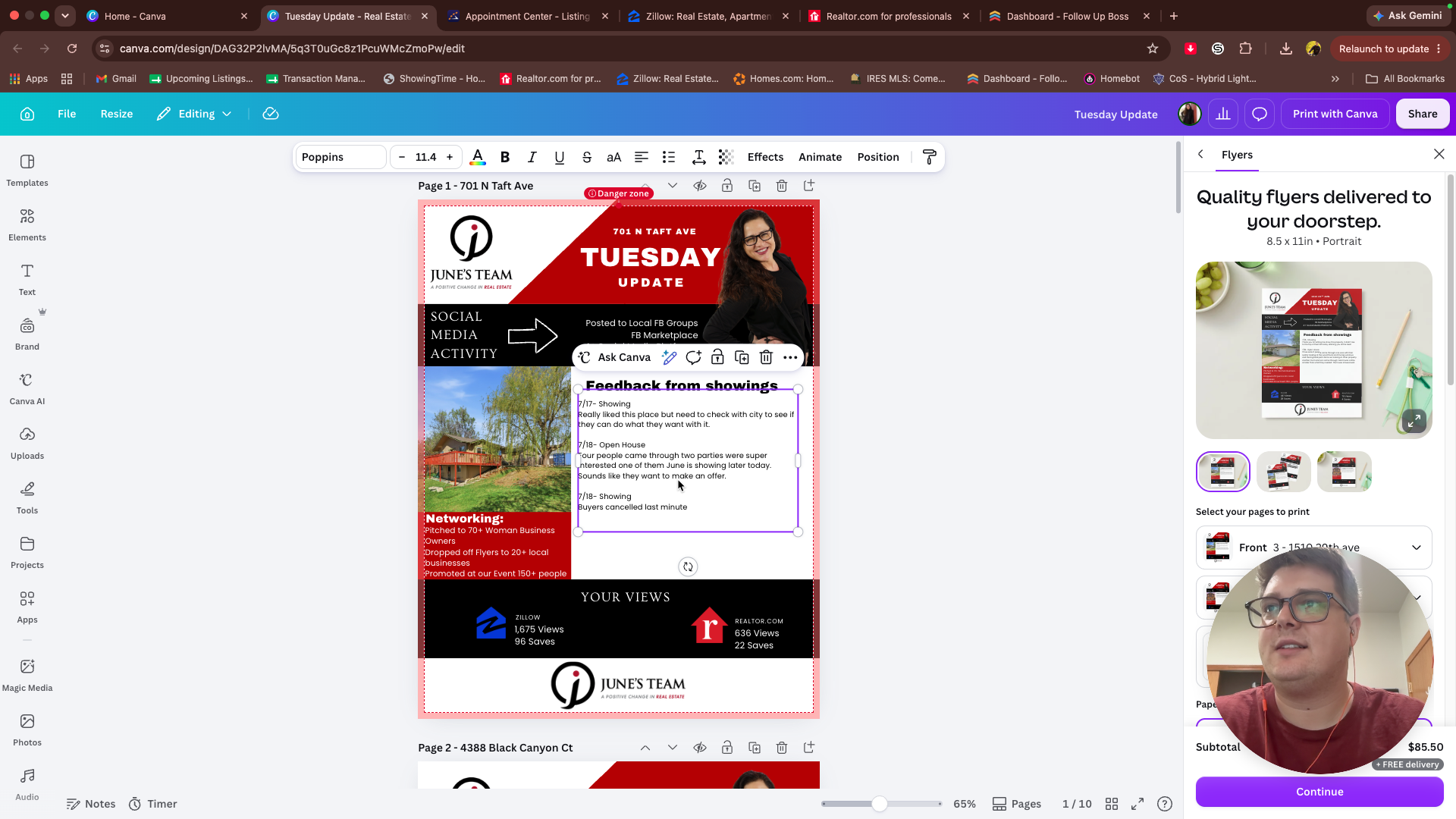Open the Audio sidebar panel
The width and height of the screenshot is (1456, 819).
click(x=27, y=784)
